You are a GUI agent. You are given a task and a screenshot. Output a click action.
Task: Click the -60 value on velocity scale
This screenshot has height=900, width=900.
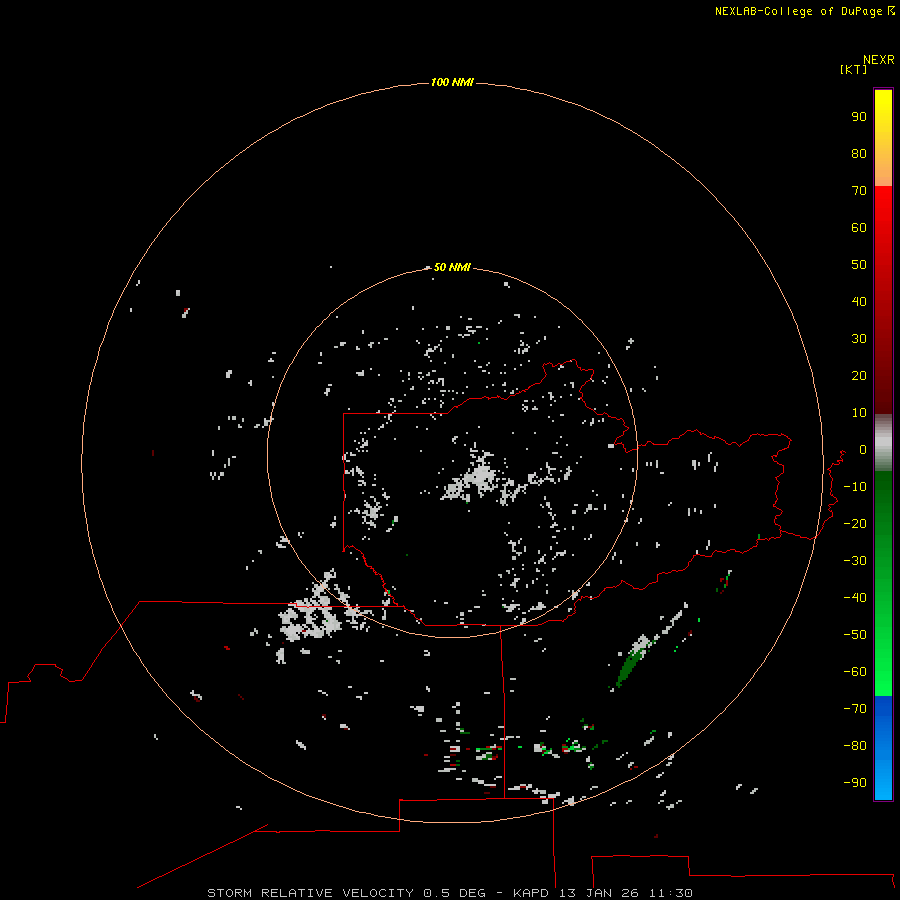pos(855,672)
